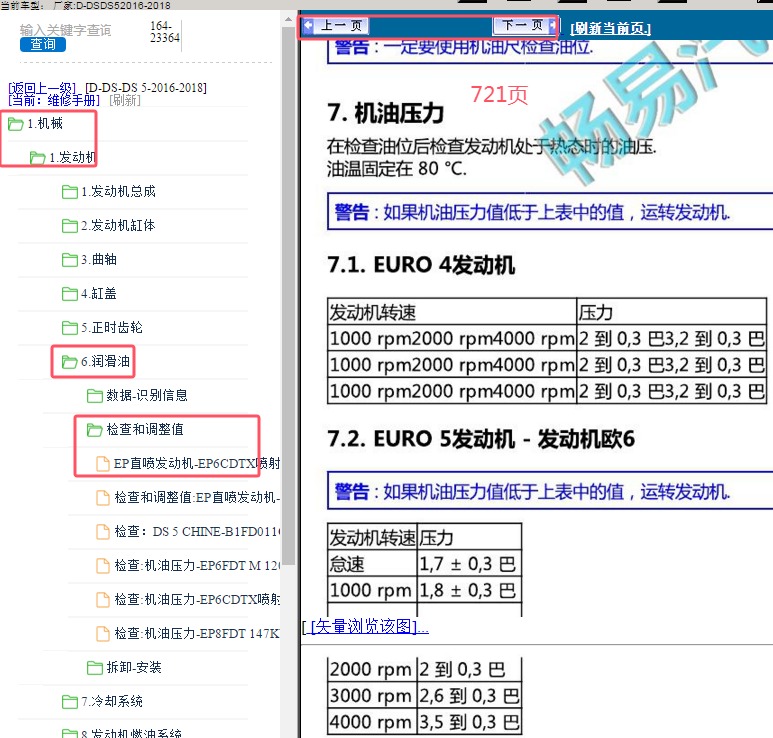The height and width of the screenshot is (738, 773).
Task: Expand the 1.发动机总成 tree node
Action: pos(118,191)
